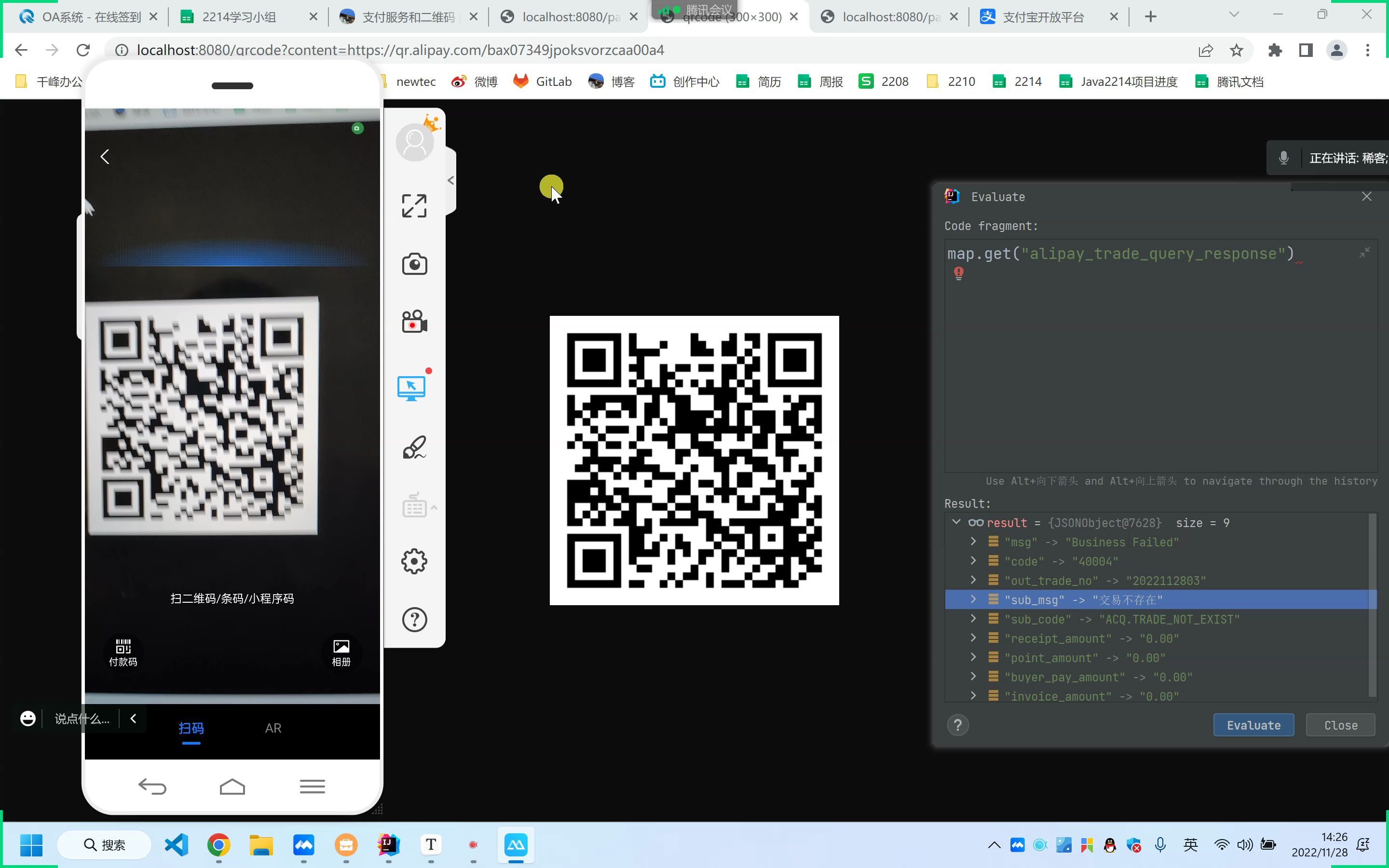Mute microphone icon in meeting overlay
The image size is (1389, 868).
tap(1284, 158)
